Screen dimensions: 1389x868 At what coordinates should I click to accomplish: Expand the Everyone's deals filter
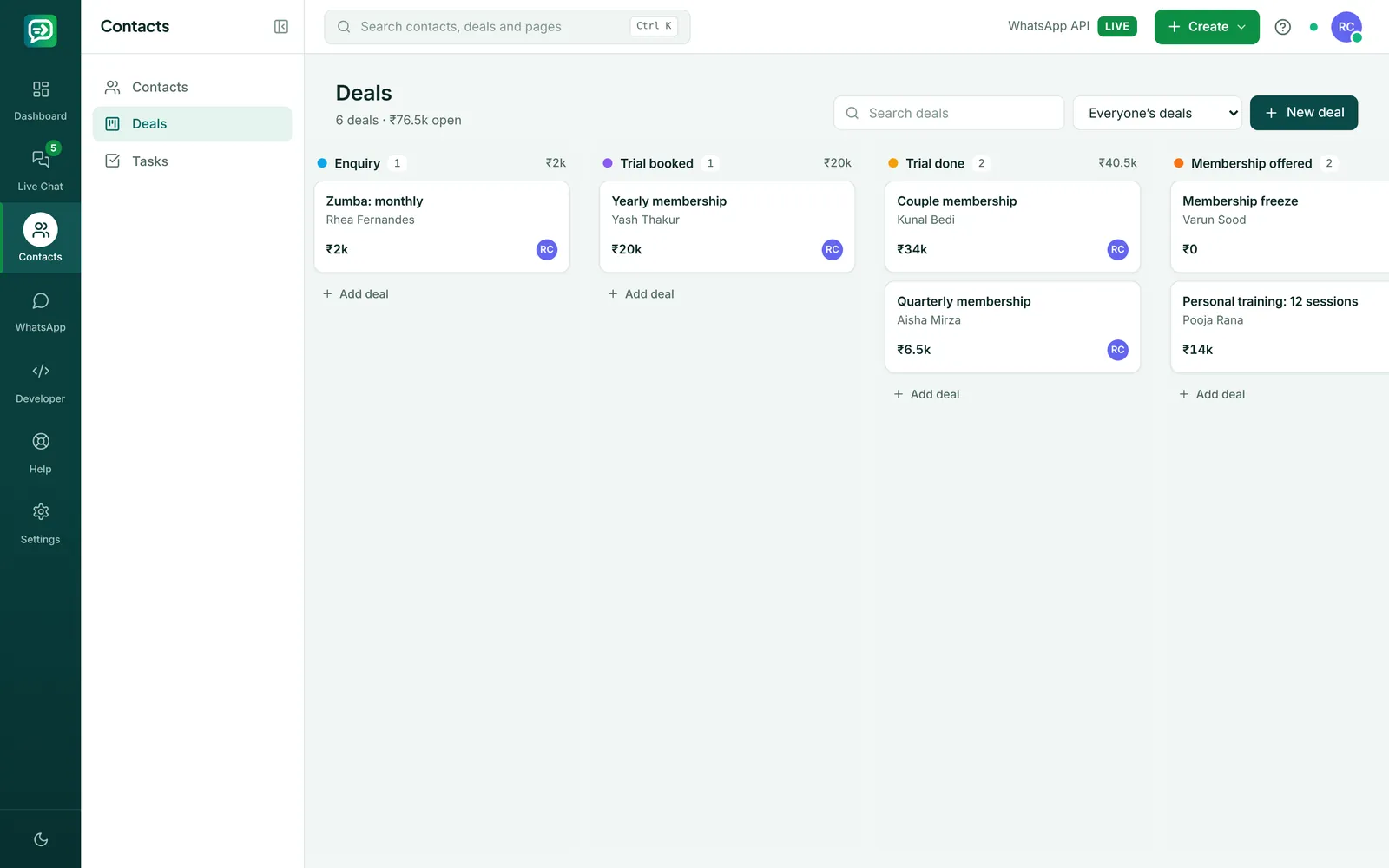tap(1157, 113)
